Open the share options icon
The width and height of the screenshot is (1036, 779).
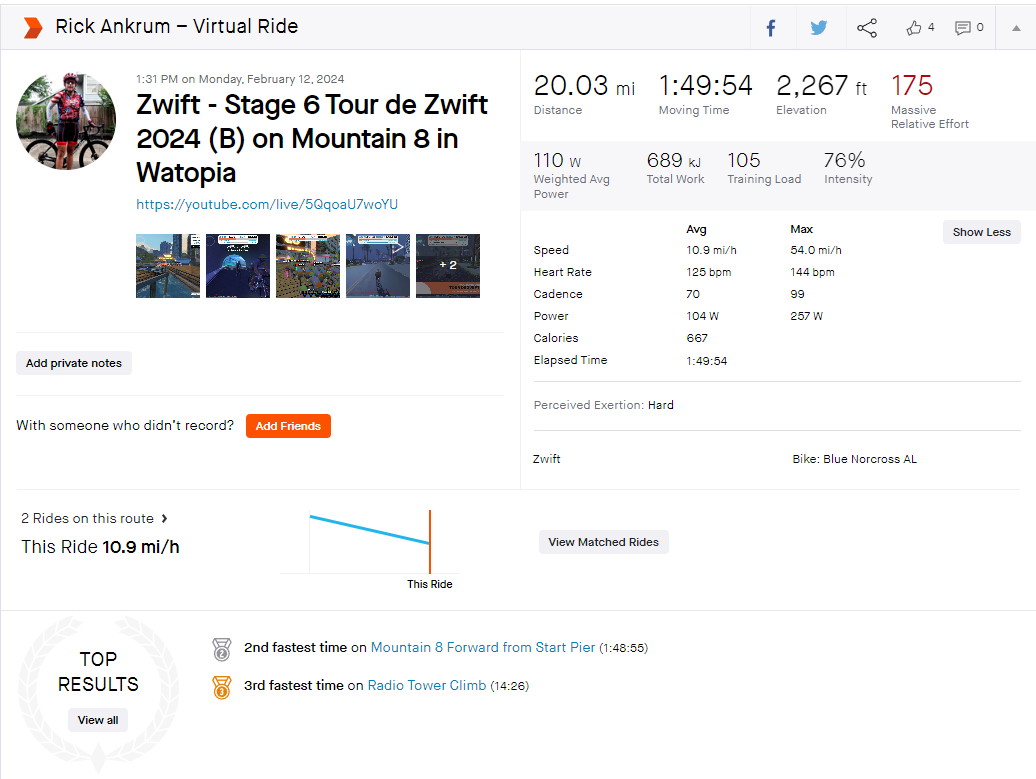point(867,28)
